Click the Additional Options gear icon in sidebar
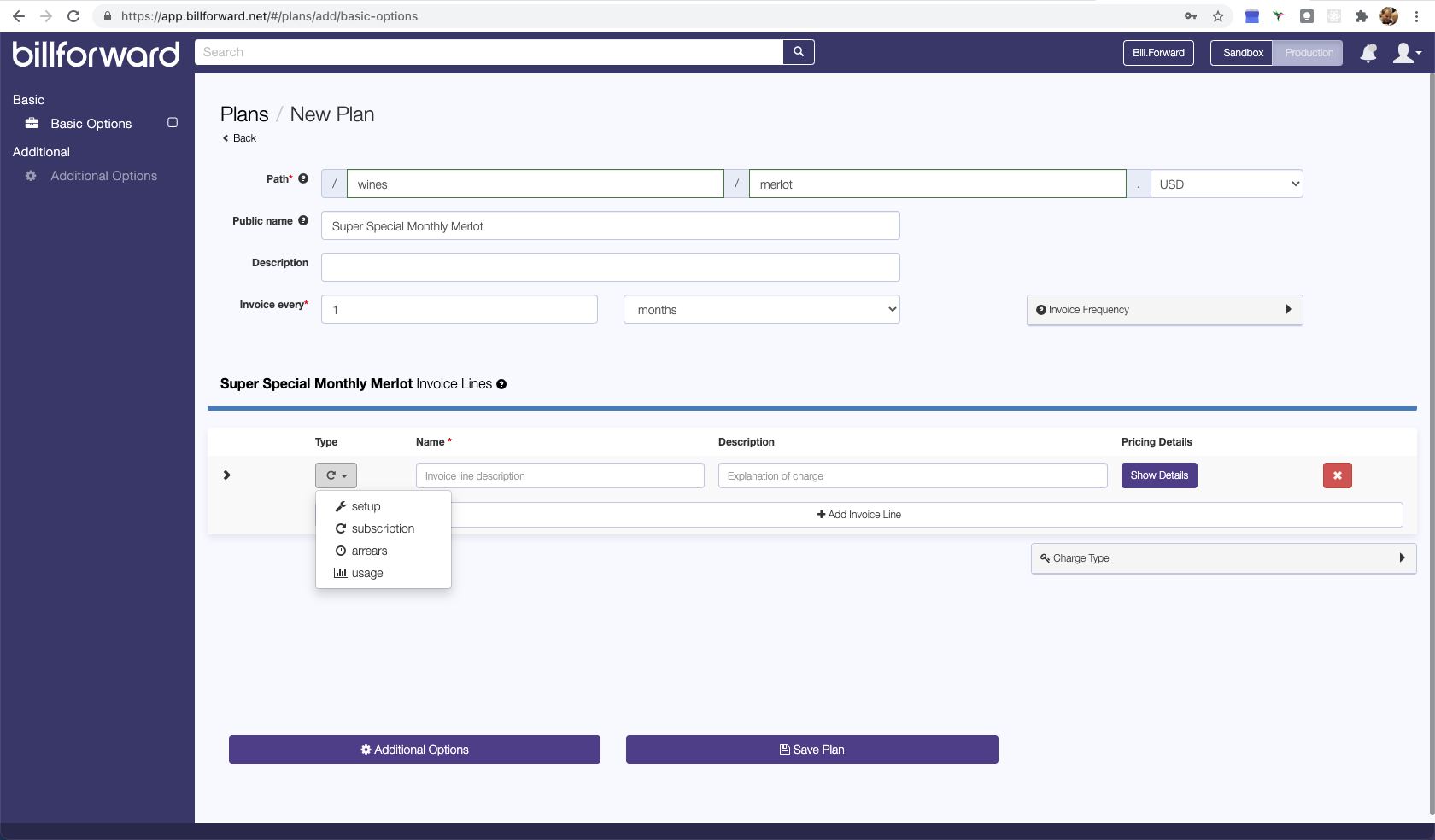The width and height of the screenshot is (1435, 840). pos(31,176)
